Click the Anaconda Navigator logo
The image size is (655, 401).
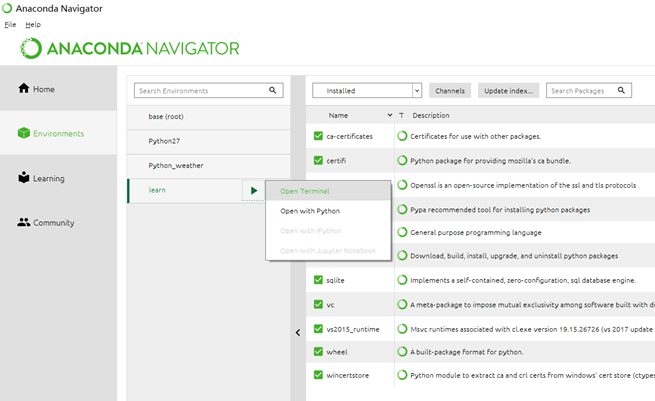pyautogui.click(x=130, y=48)
